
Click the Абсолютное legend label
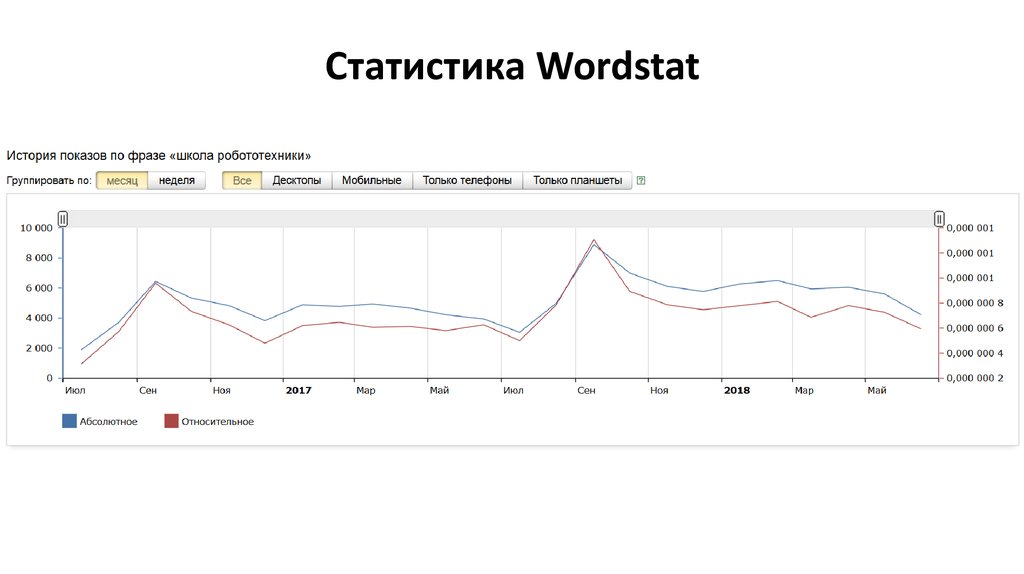108,422
